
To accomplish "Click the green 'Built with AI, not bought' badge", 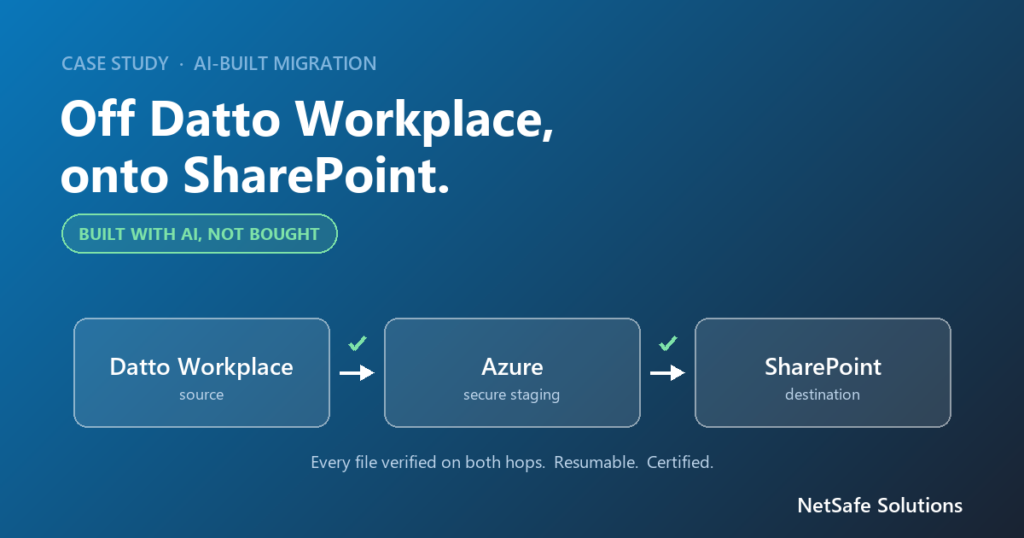I will [x=199, y=234].
